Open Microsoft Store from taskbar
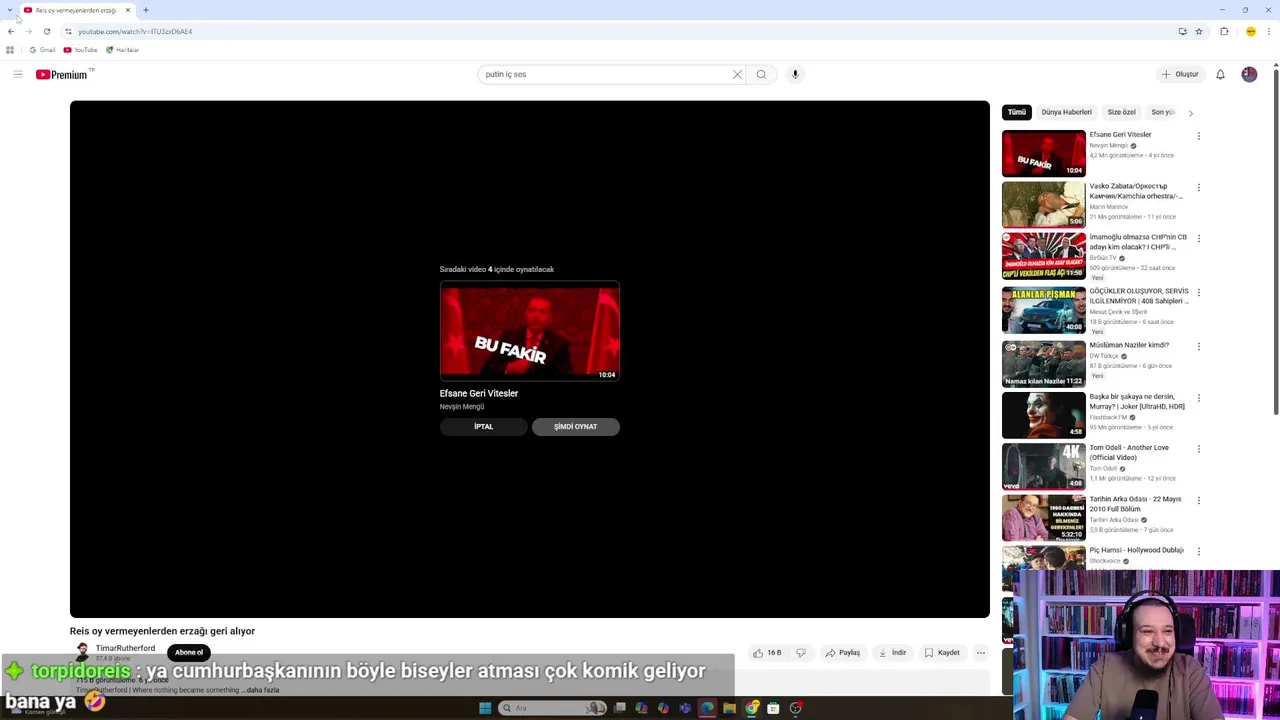This screenshot has height=720, width=1280. tap(773, 708)
